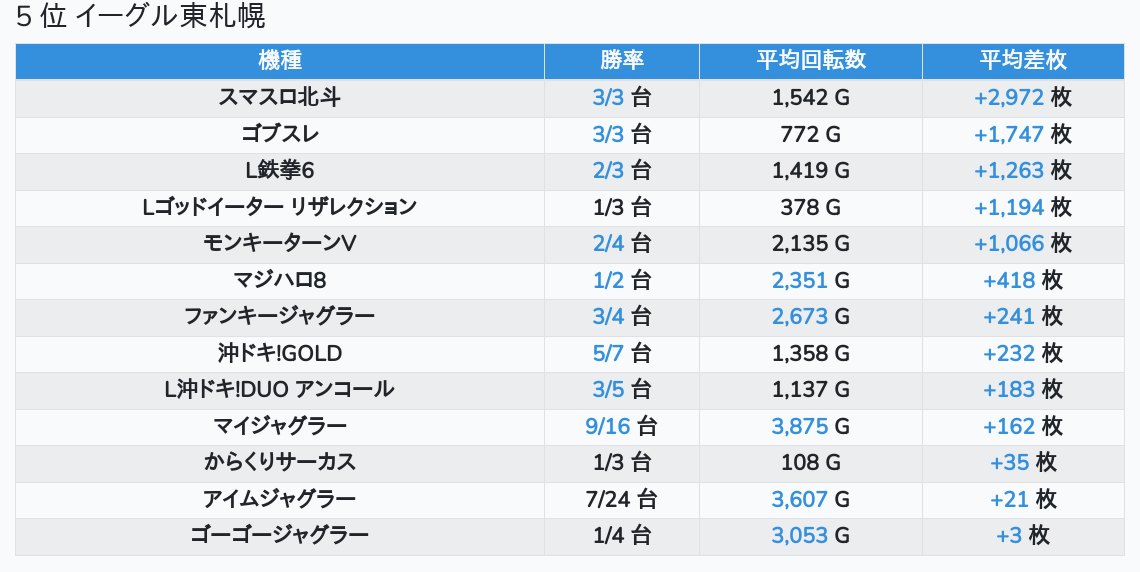Open the 3,607 G value for アイムジャグラー

[x=799, y=499]
